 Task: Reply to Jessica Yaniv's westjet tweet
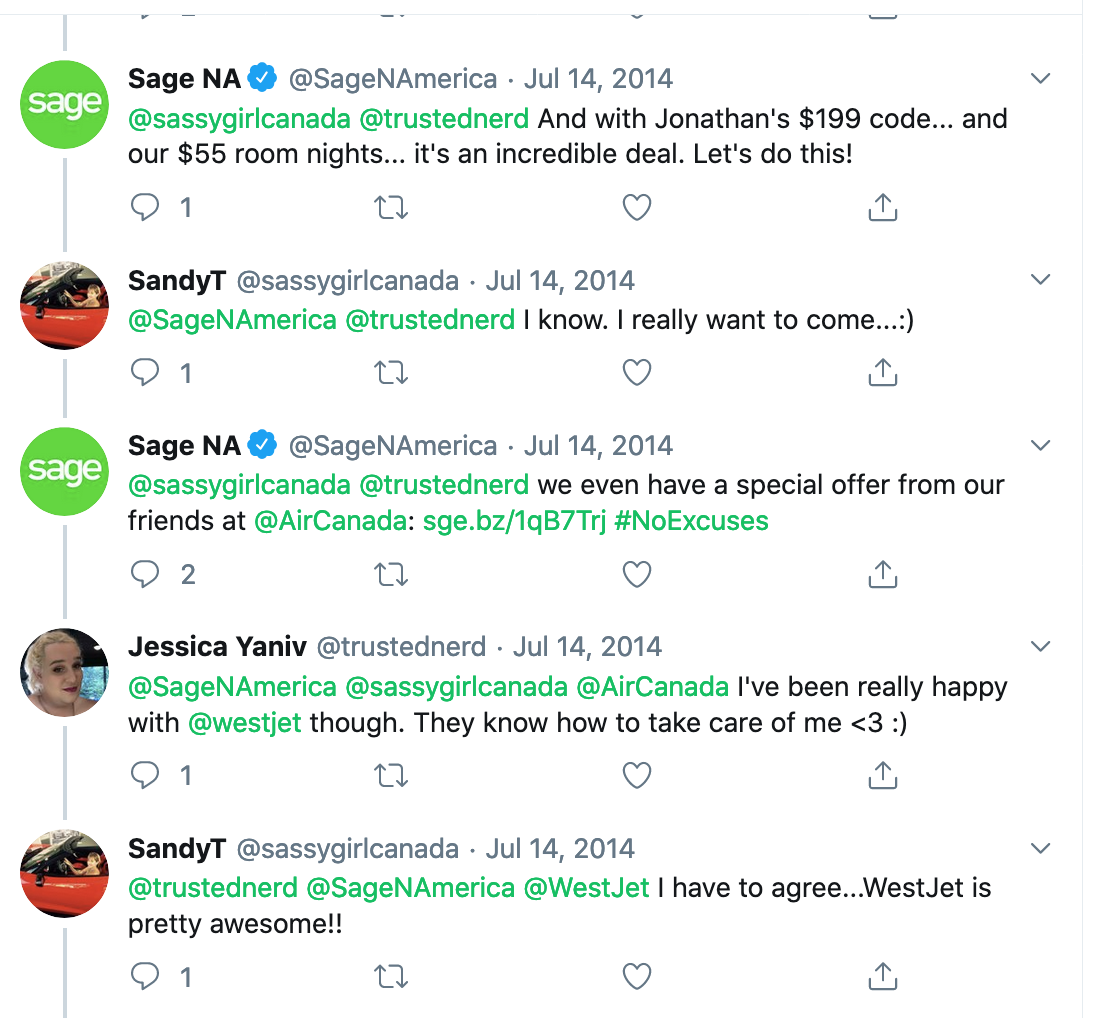point(145,775)
